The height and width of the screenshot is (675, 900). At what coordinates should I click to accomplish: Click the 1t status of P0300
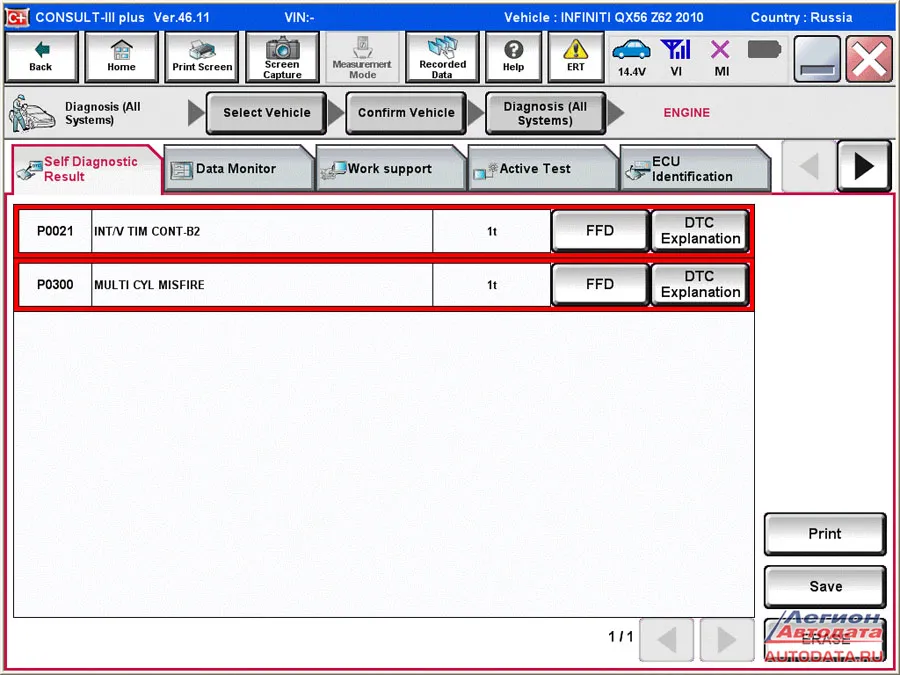[x=492, y=284]
